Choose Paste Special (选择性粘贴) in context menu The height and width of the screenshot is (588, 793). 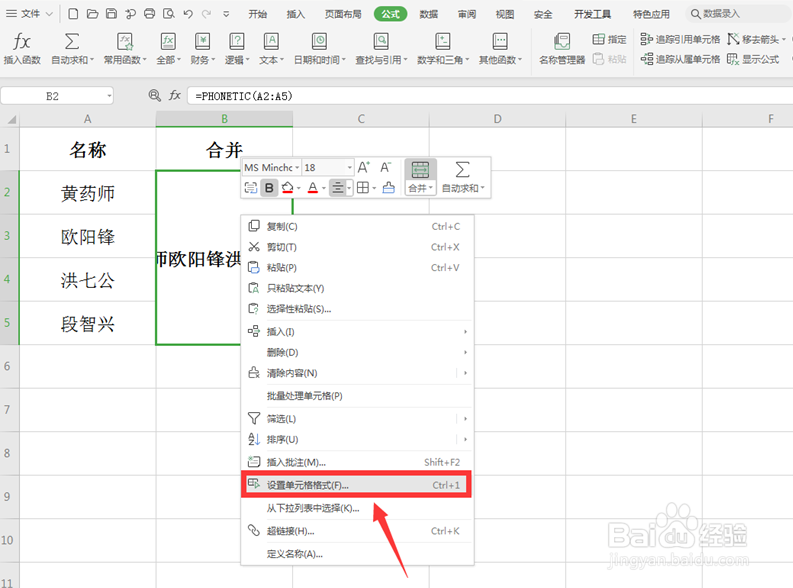coord(357,309)
